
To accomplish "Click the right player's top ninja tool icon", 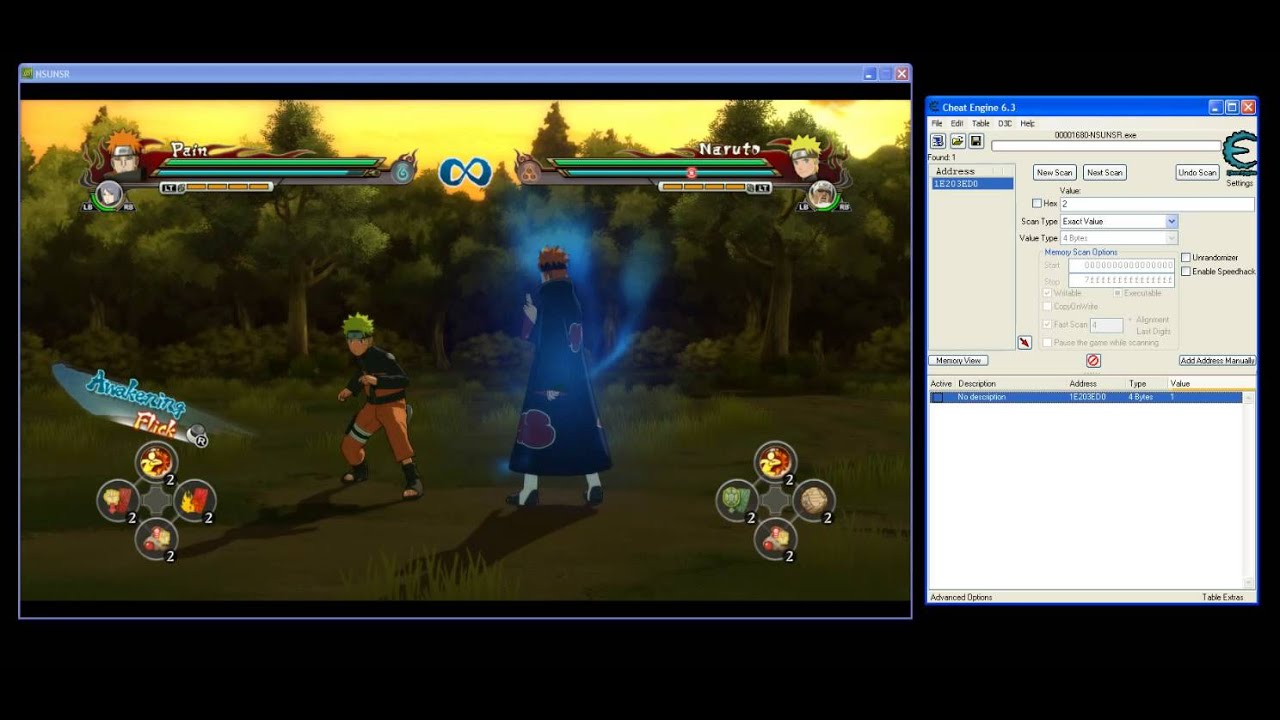I will [x=775, y=462].
